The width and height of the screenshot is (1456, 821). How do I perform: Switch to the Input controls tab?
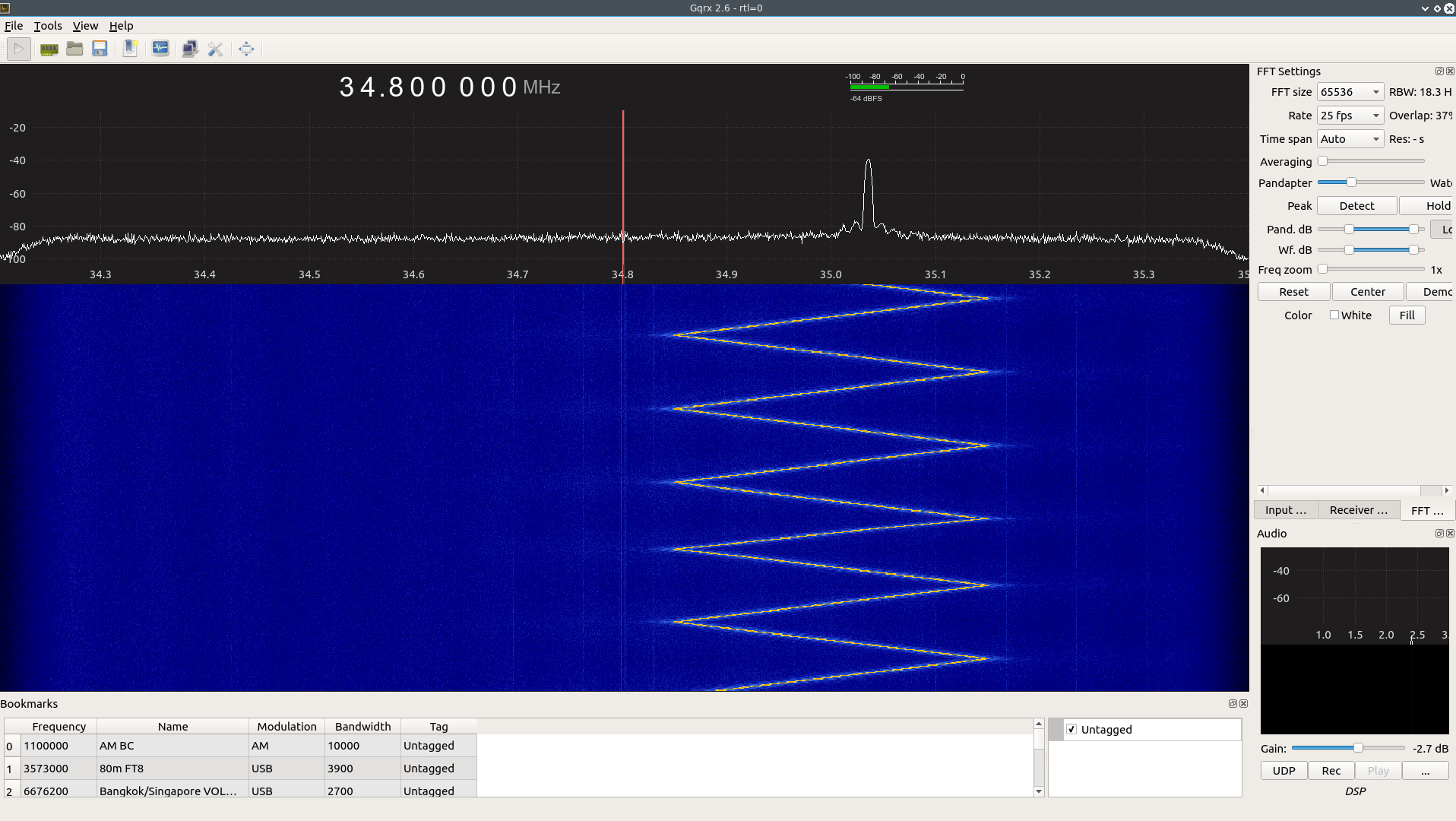(x=1286, y=511)
